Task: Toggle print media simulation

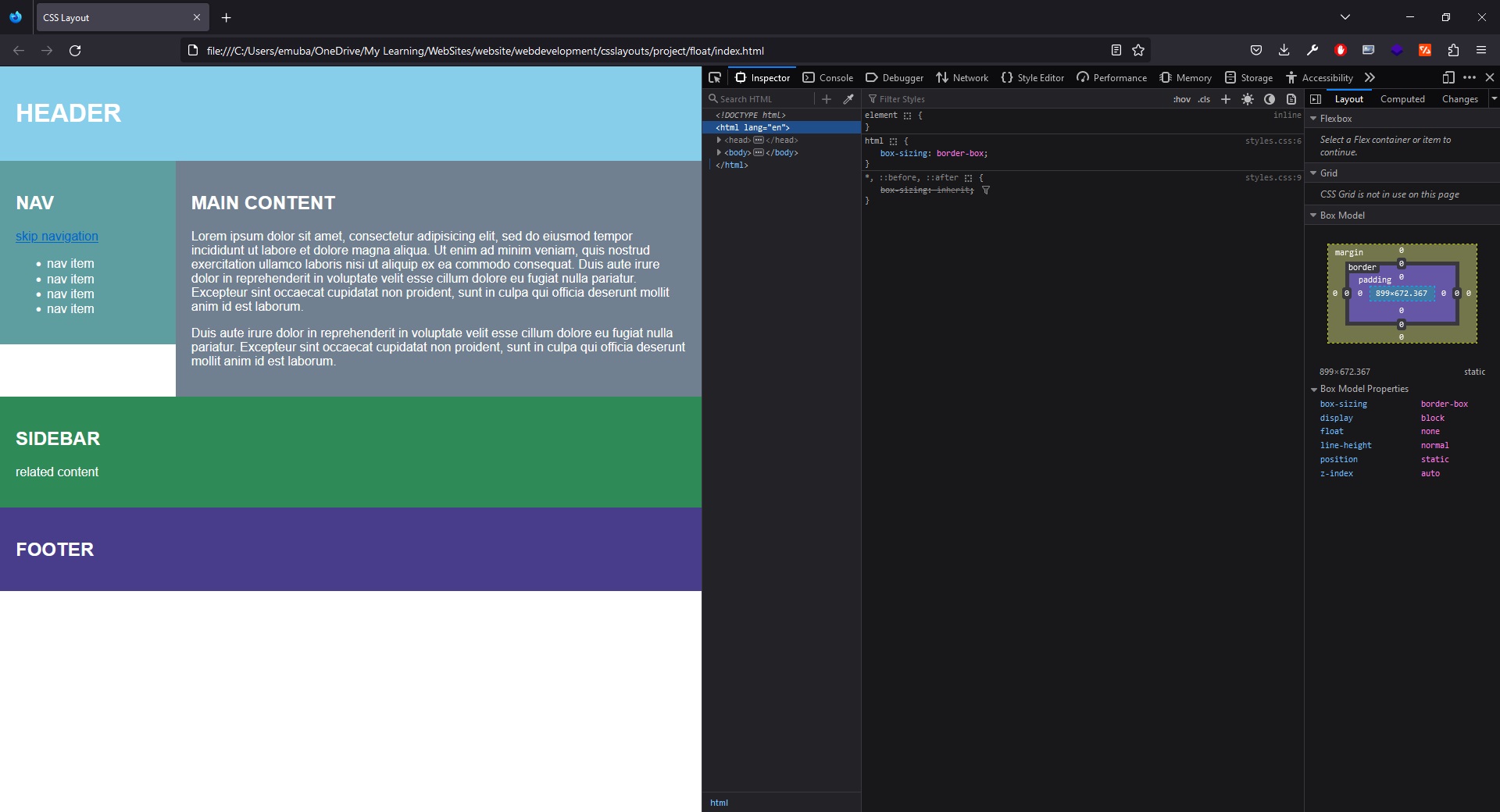Action: point(1291,99)
